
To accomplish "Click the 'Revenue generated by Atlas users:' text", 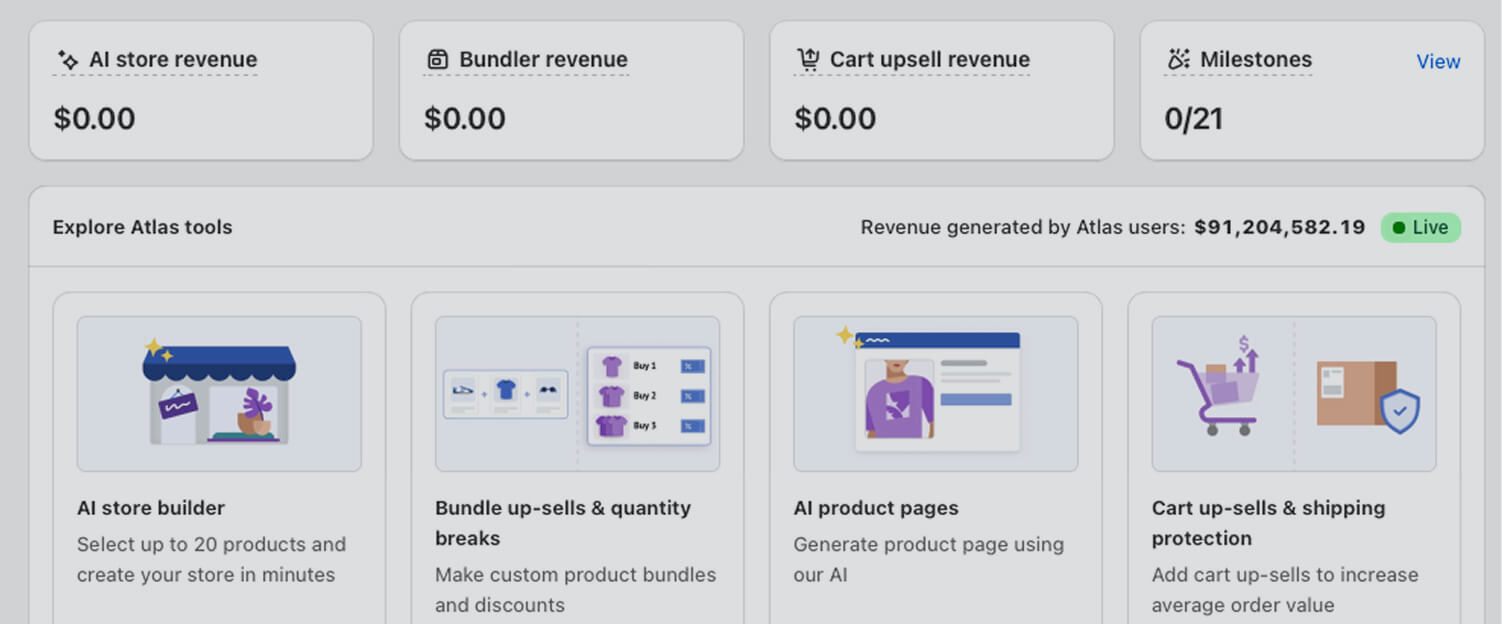I will pos(1023,227).
